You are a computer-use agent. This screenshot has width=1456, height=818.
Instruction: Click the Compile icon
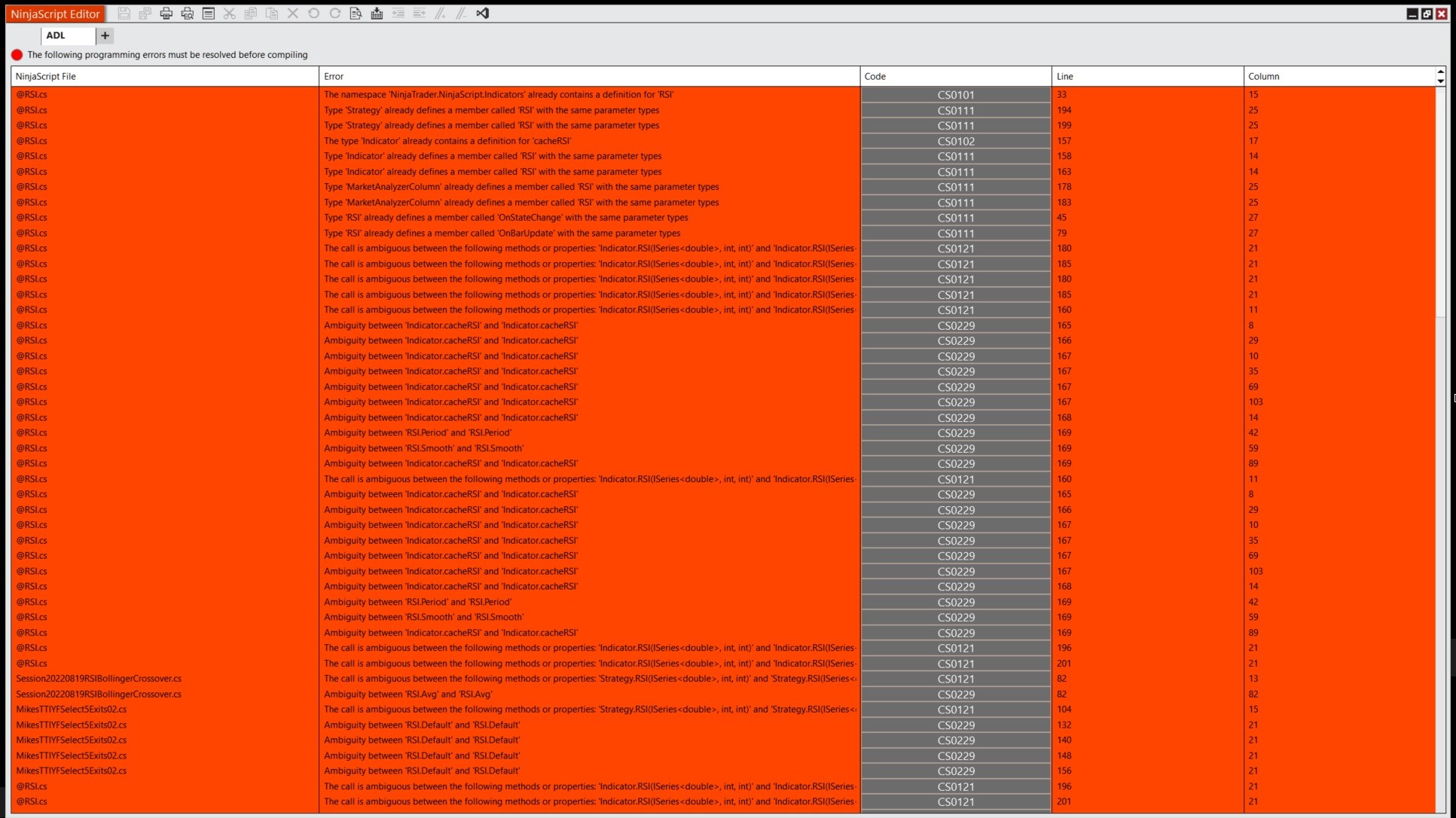pyautogui.click(x=377, y=14)
